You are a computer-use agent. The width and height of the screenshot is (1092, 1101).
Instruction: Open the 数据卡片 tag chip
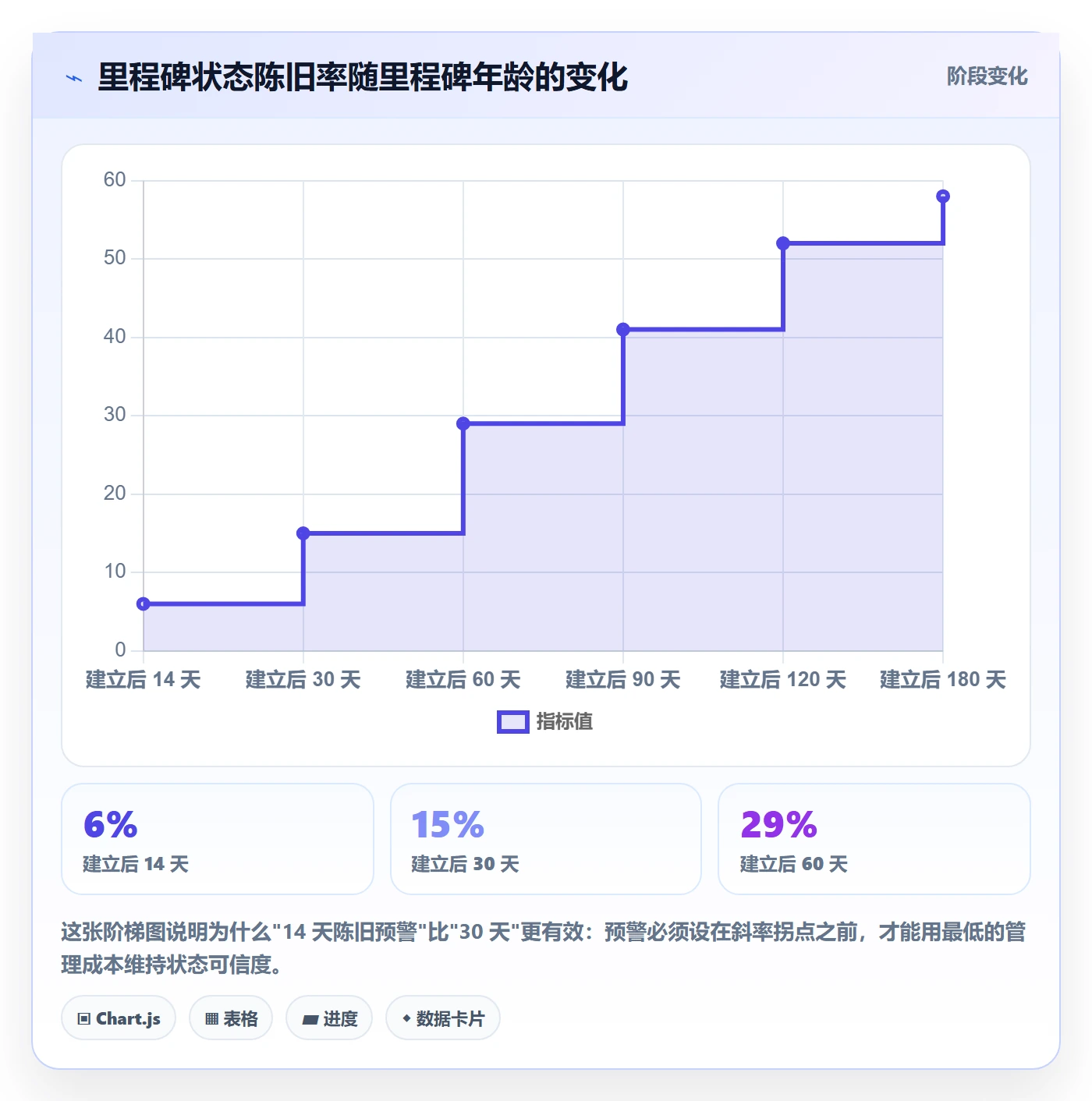(443, 1018)
